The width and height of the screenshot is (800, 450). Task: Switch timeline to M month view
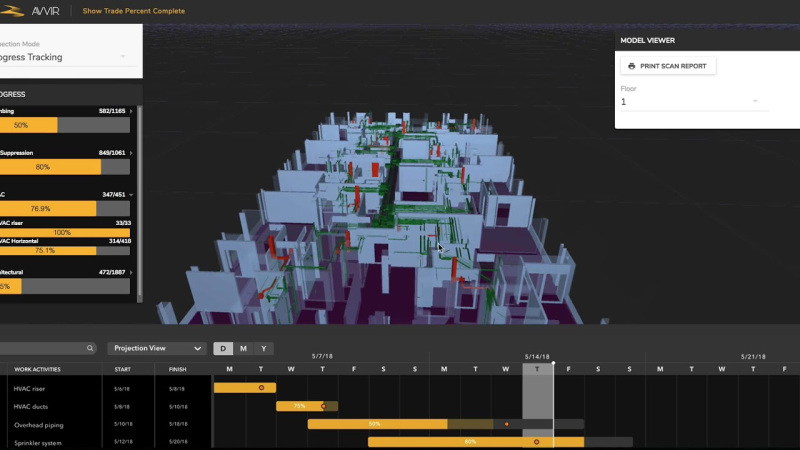(243, 348)
